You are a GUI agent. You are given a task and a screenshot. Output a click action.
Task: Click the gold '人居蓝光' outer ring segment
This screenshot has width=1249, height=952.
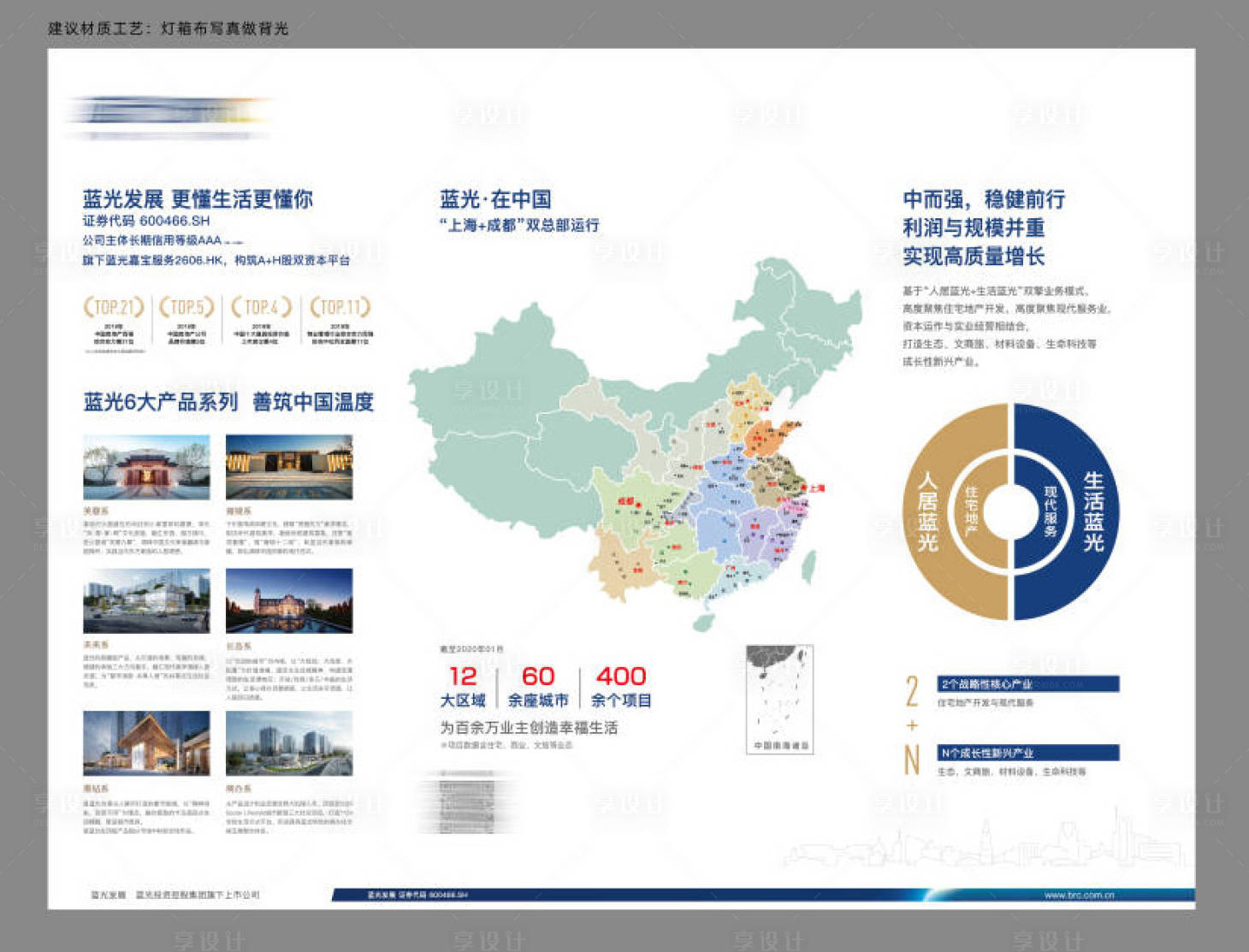coord(928,511)
